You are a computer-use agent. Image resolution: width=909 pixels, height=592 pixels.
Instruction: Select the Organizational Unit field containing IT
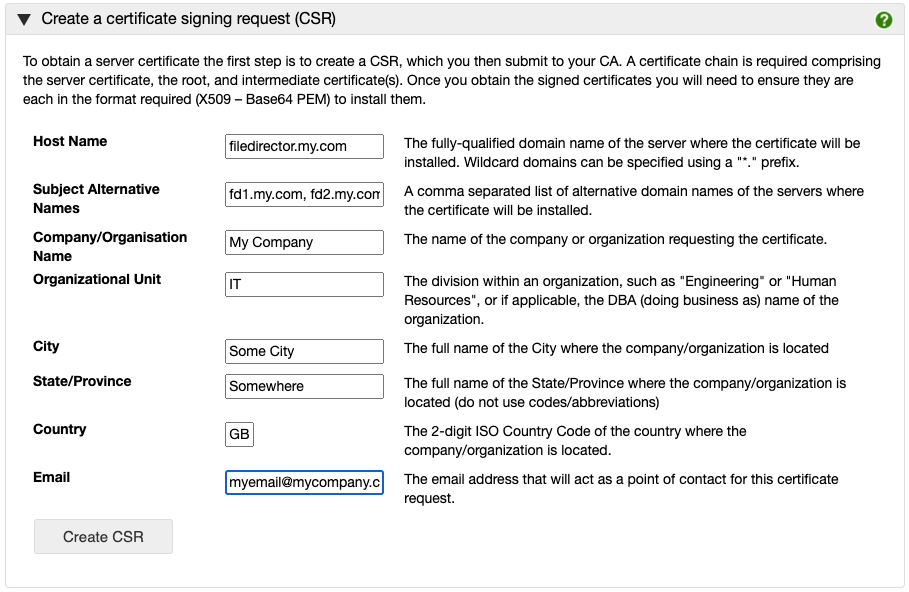pyautogui.click(x=304, y=284)
